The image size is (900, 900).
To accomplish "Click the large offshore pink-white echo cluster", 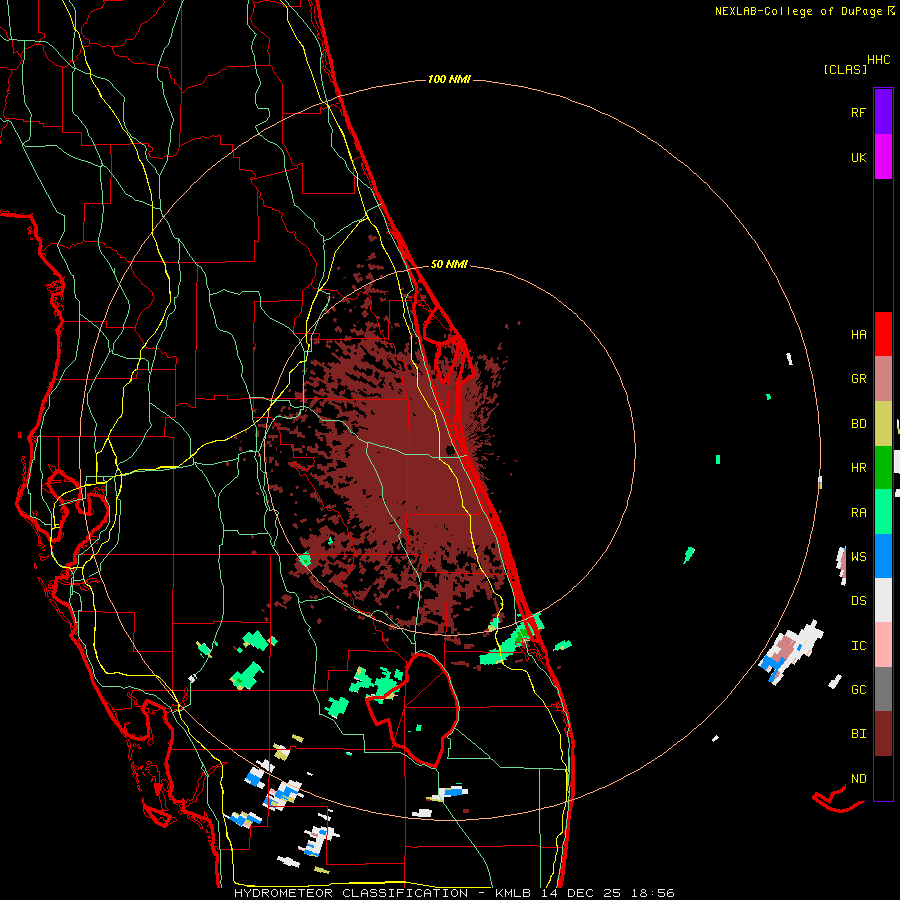I will coord(791,651).
